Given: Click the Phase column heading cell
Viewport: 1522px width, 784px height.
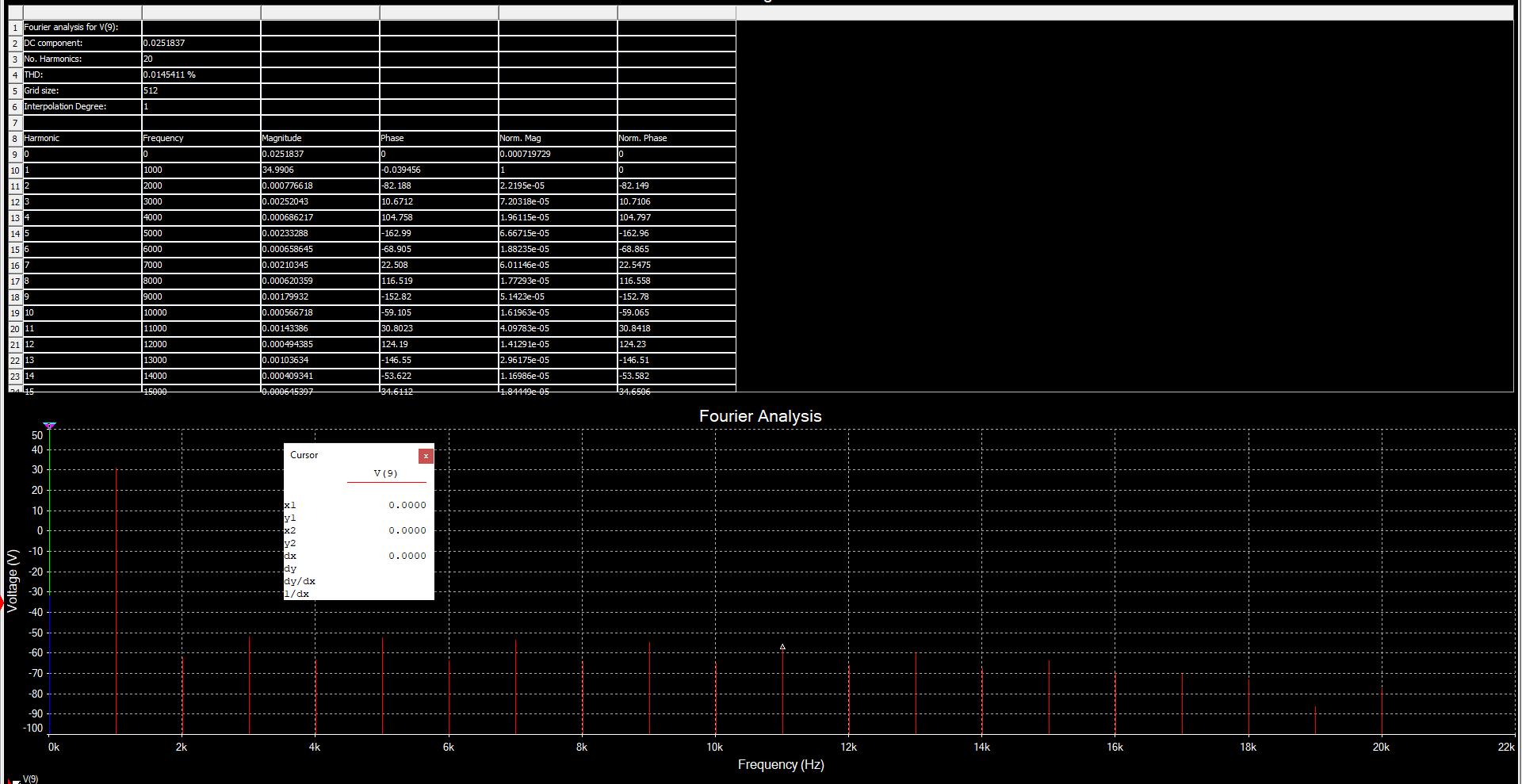Looking at the screenshot, I should coord(439,139).
